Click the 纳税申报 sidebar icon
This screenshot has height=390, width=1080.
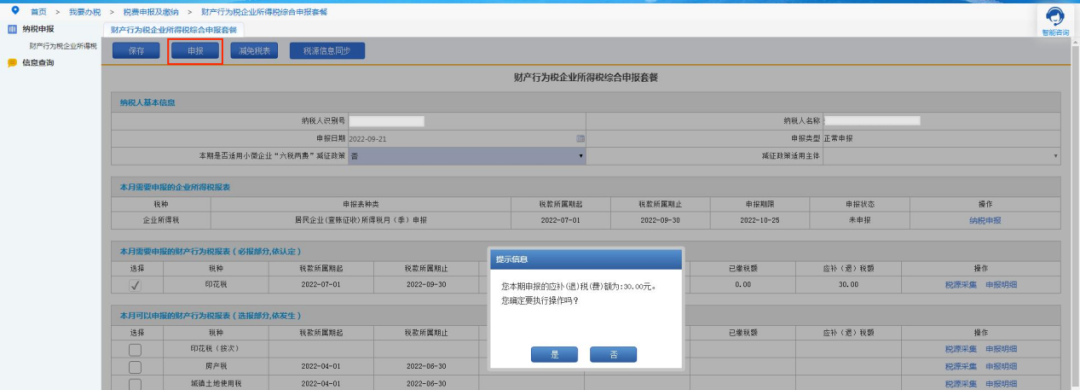tap(12, 29)
